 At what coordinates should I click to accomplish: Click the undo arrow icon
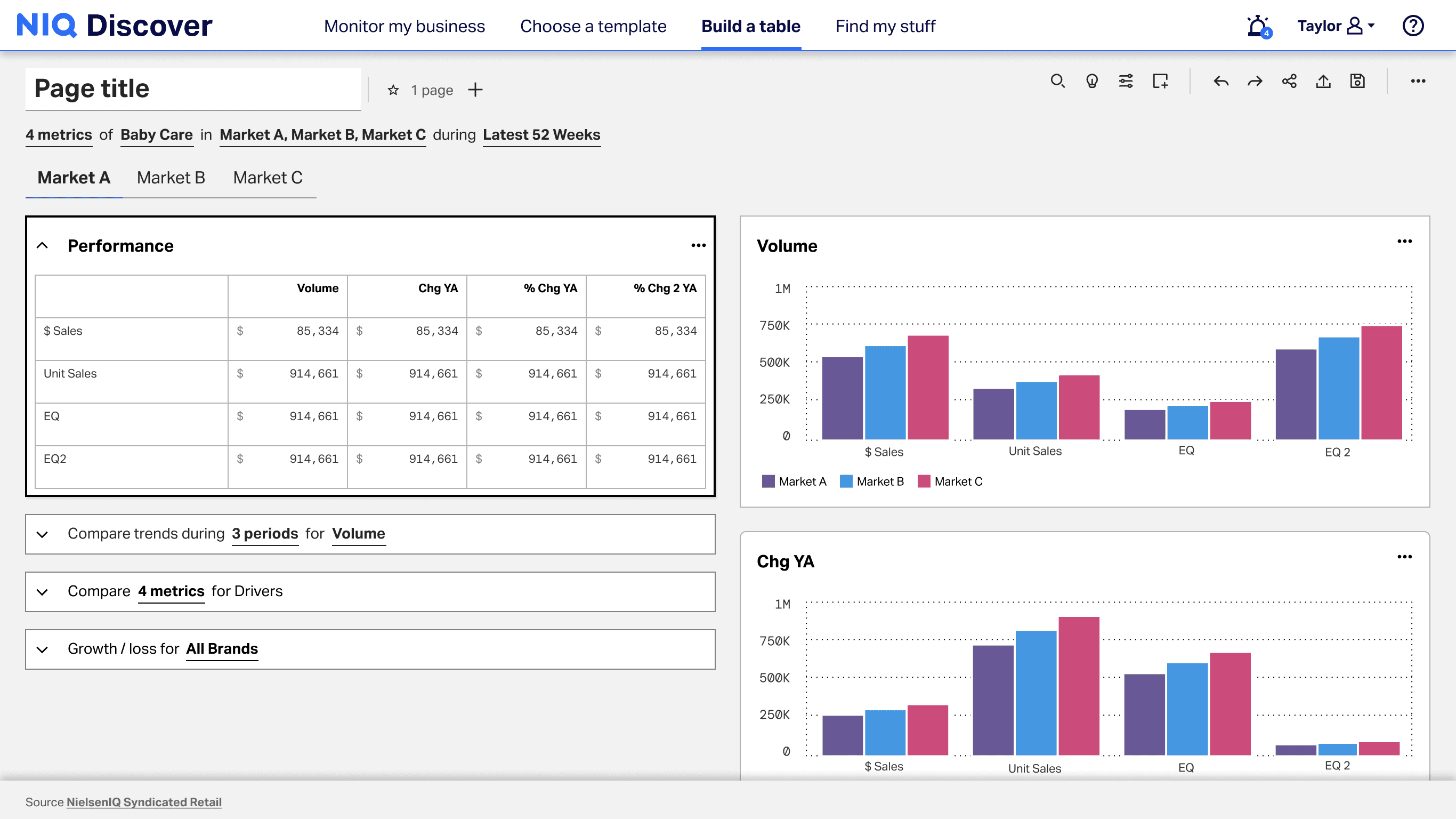coord(1221,82)
